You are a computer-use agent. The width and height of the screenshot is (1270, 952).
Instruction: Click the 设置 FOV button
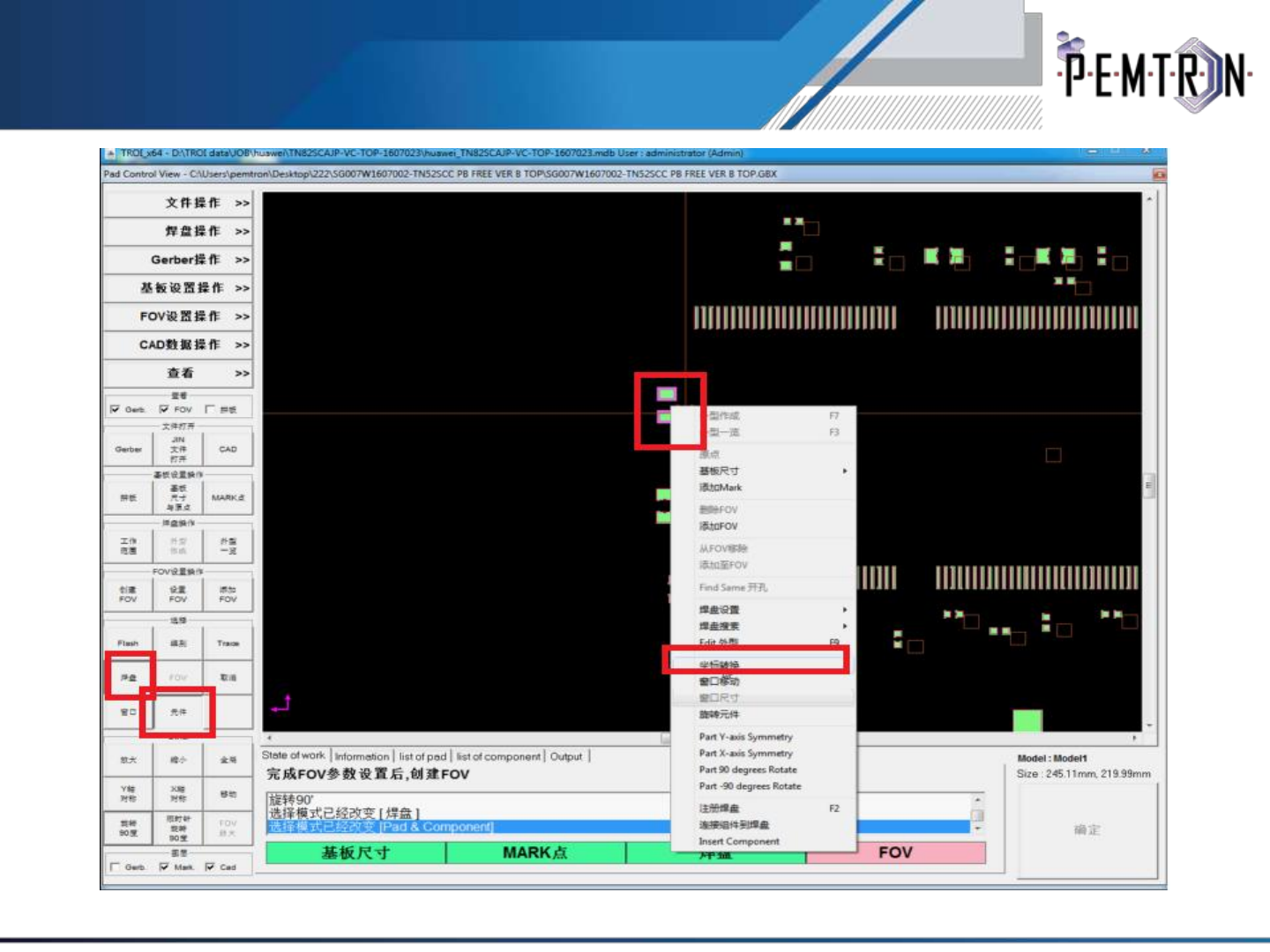pos(178,595)
